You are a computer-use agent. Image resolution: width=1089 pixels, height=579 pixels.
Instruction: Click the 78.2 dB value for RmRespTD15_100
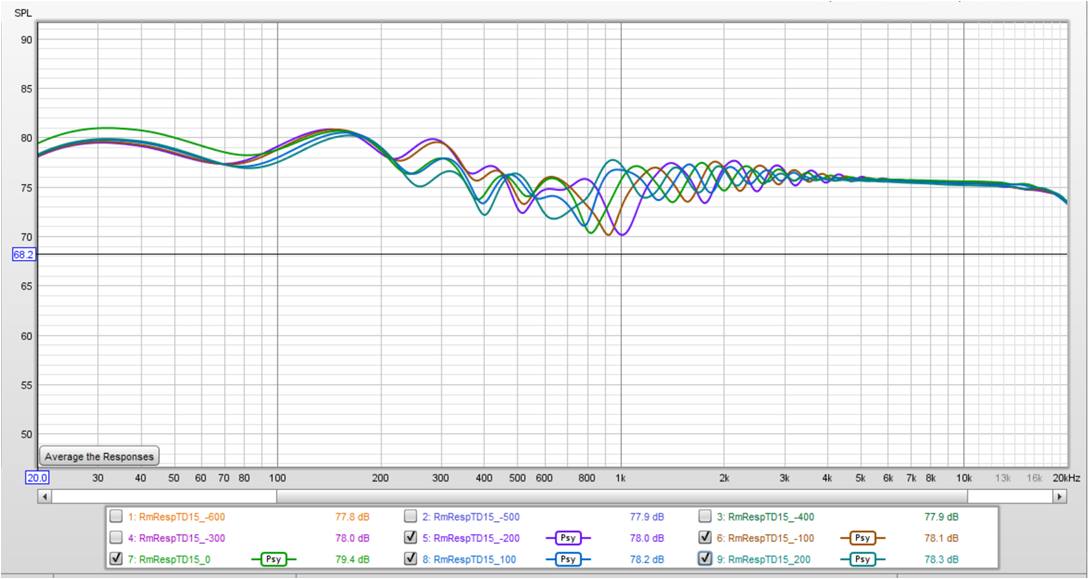coord(647,559)
